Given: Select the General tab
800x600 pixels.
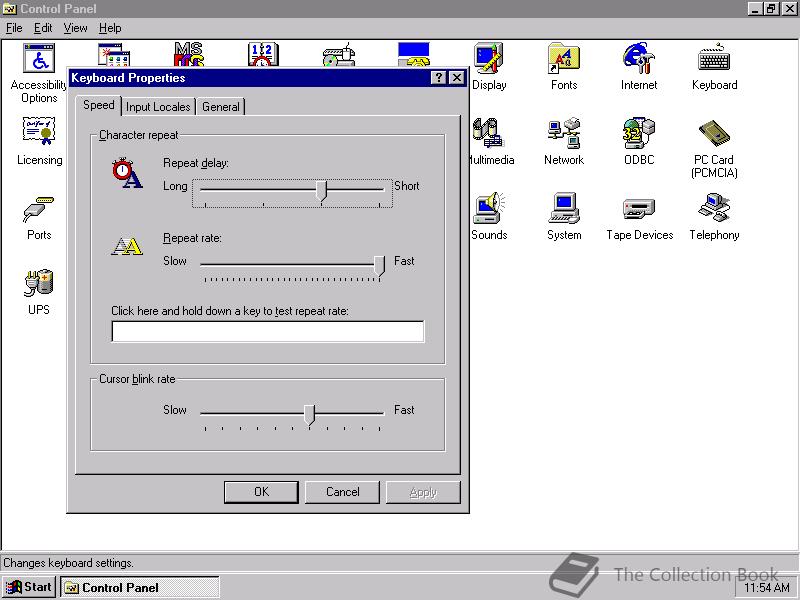Looking at the screenshot, I should tap(220, 106).
